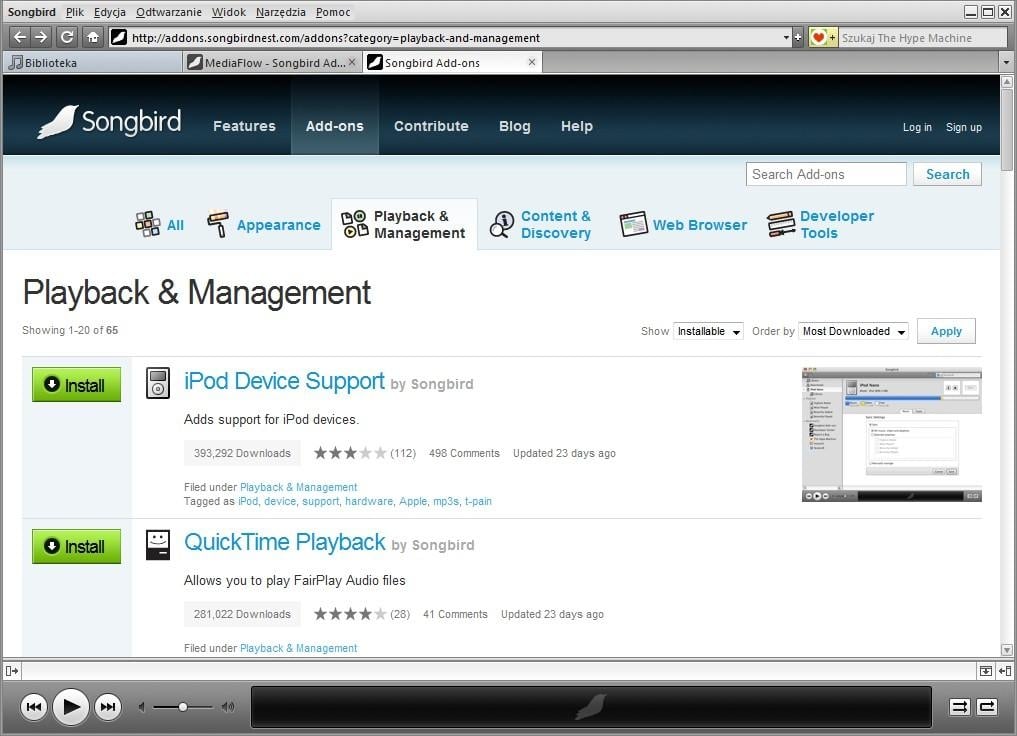Click the browser back arrow button

(x=19, y=37)
